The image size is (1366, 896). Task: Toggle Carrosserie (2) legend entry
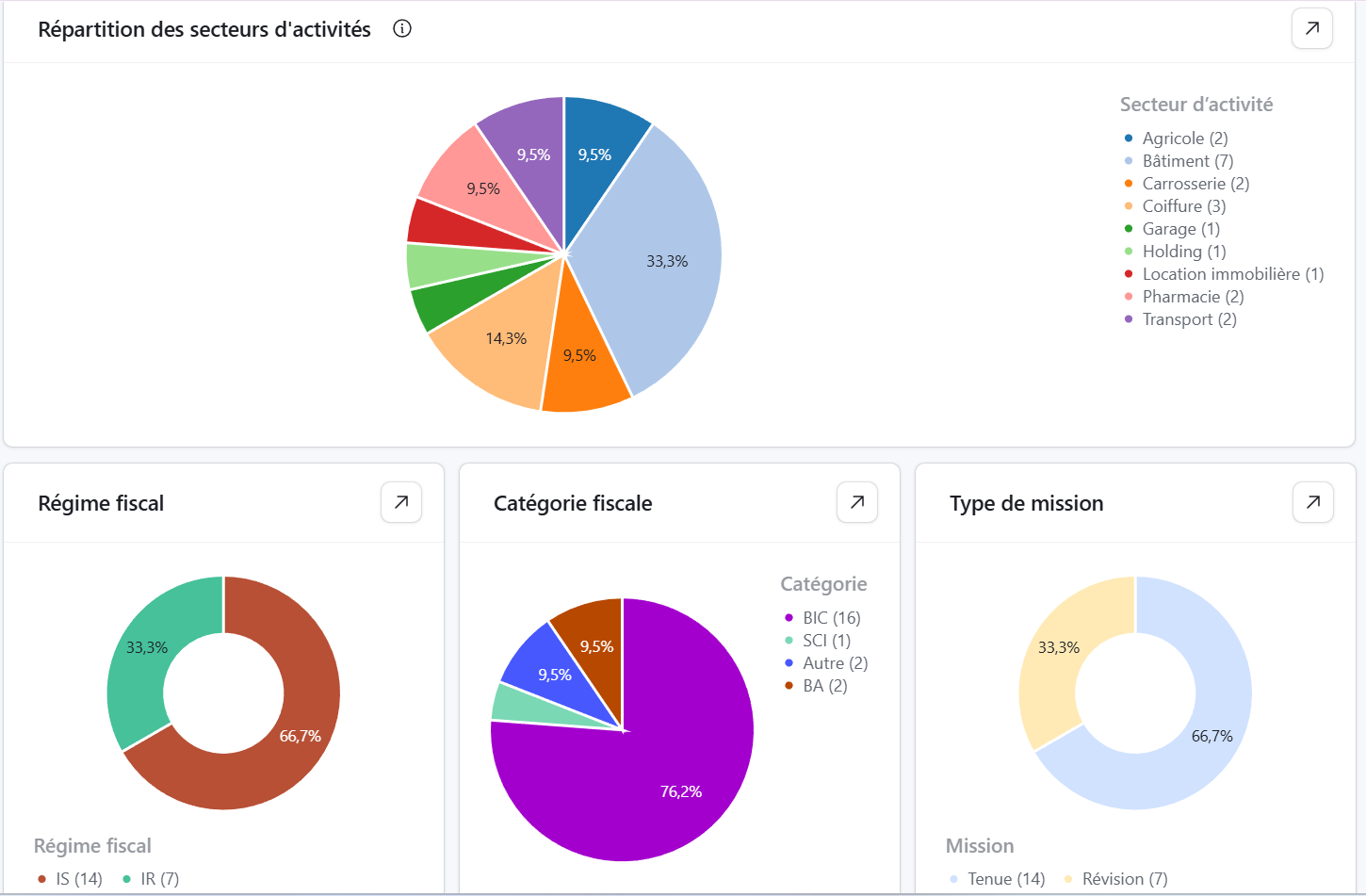click(1187, 184)
